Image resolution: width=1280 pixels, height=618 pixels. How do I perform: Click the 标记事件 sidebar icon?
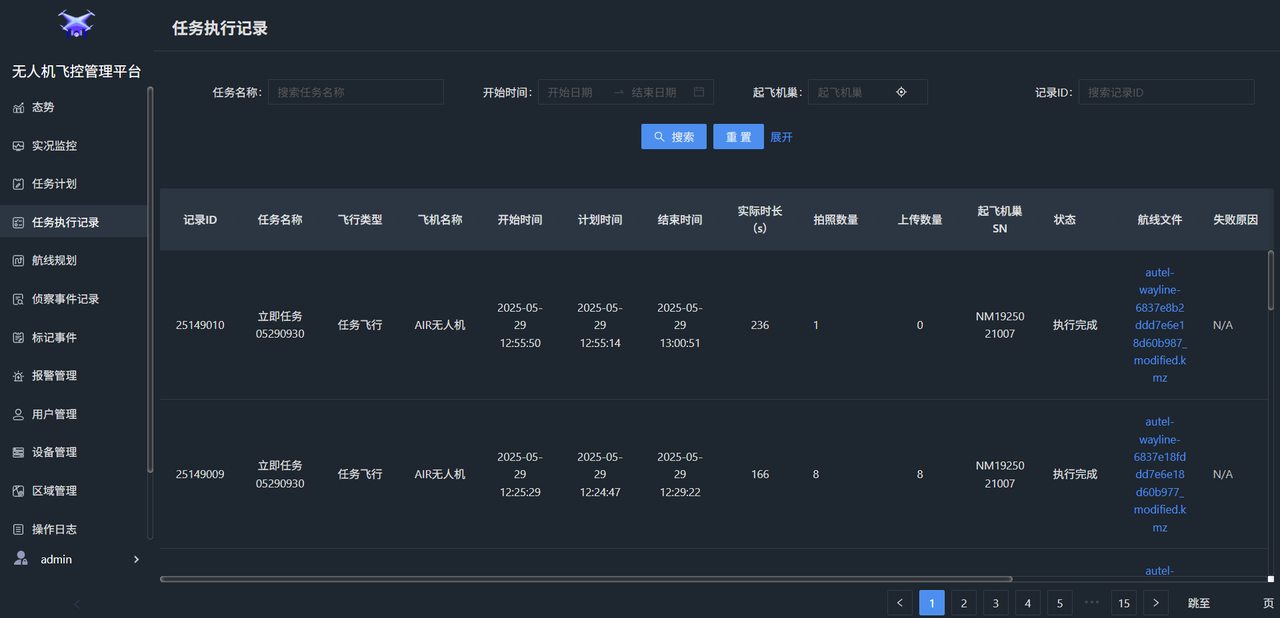click(x=18, y=338)
